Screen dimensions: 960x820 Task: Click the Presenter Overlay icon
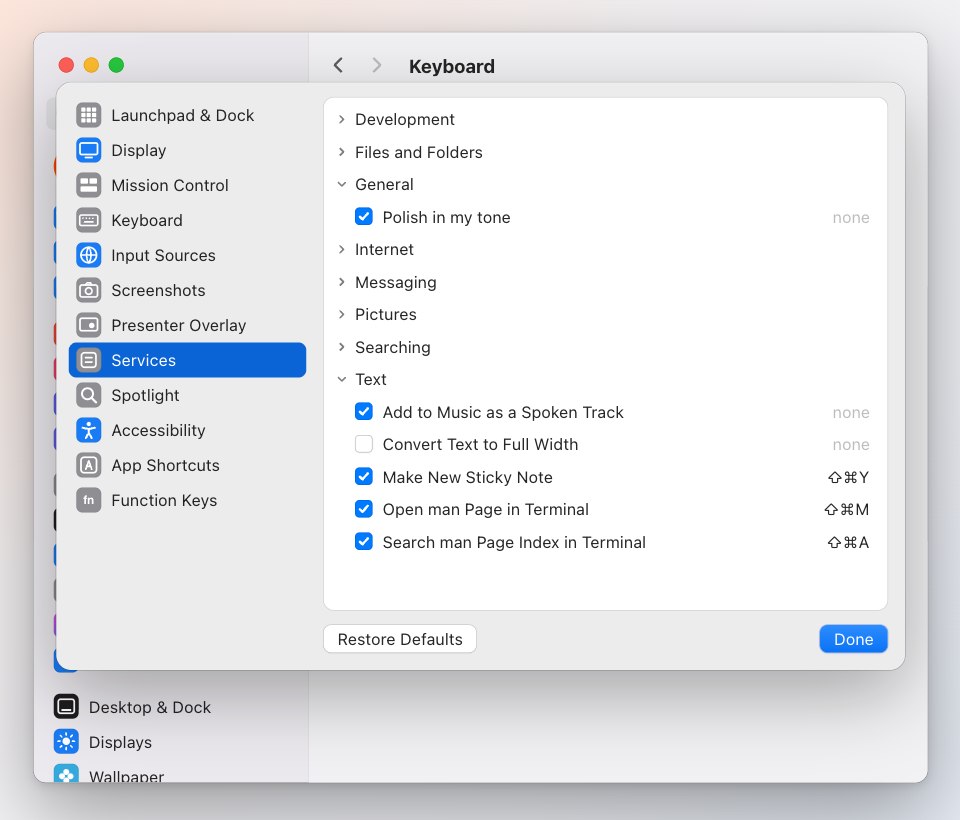tap(89, 325)
